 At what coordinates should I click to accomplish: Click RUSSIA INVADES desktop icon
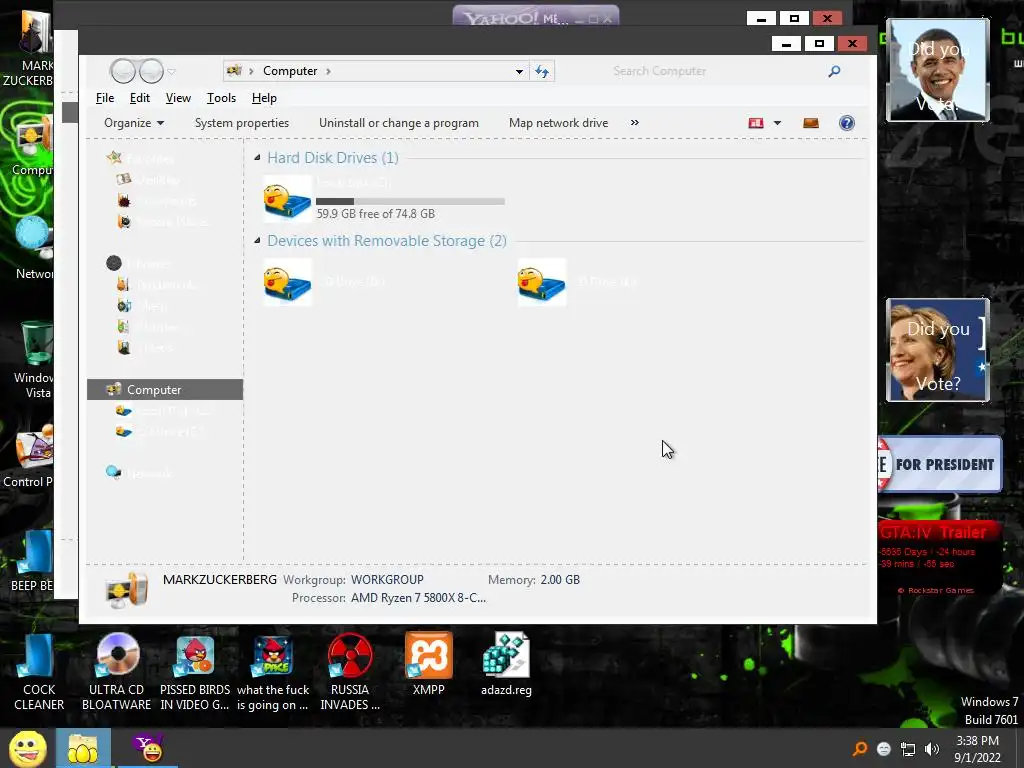point(350,673)
